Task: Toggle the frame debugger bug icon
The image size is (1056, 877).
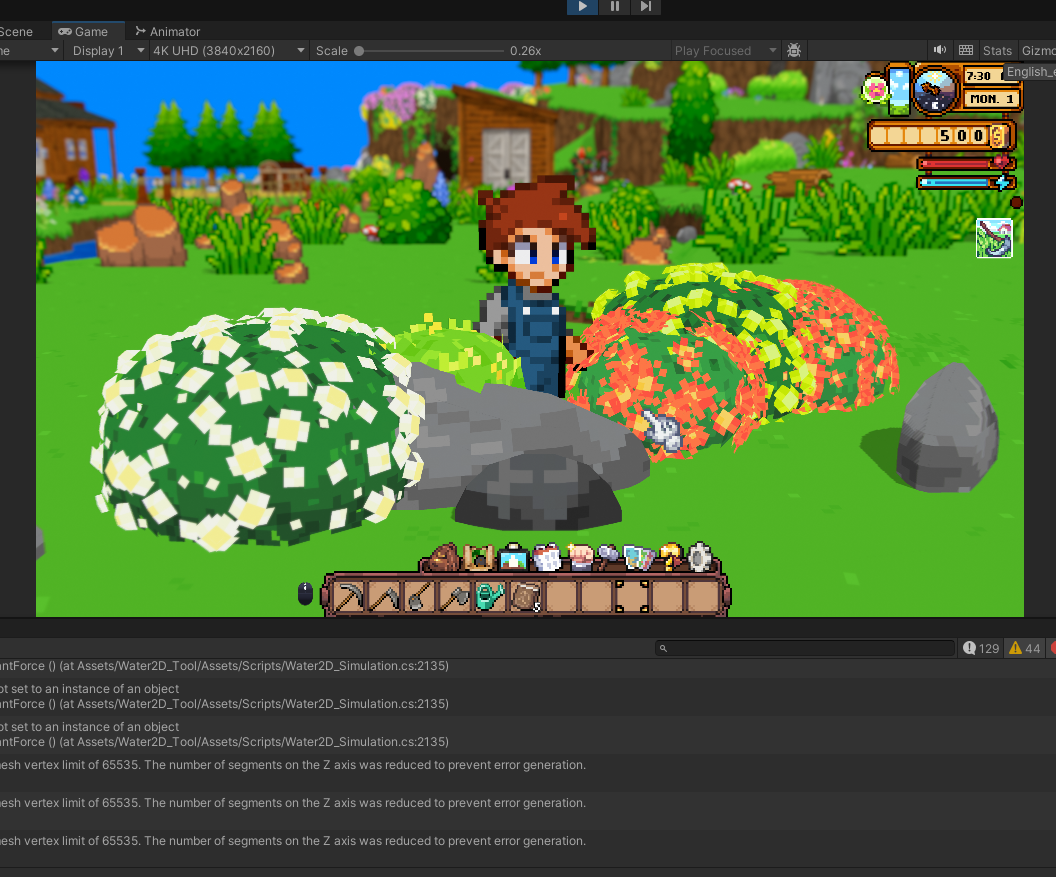Action: [x=794, y=50]
